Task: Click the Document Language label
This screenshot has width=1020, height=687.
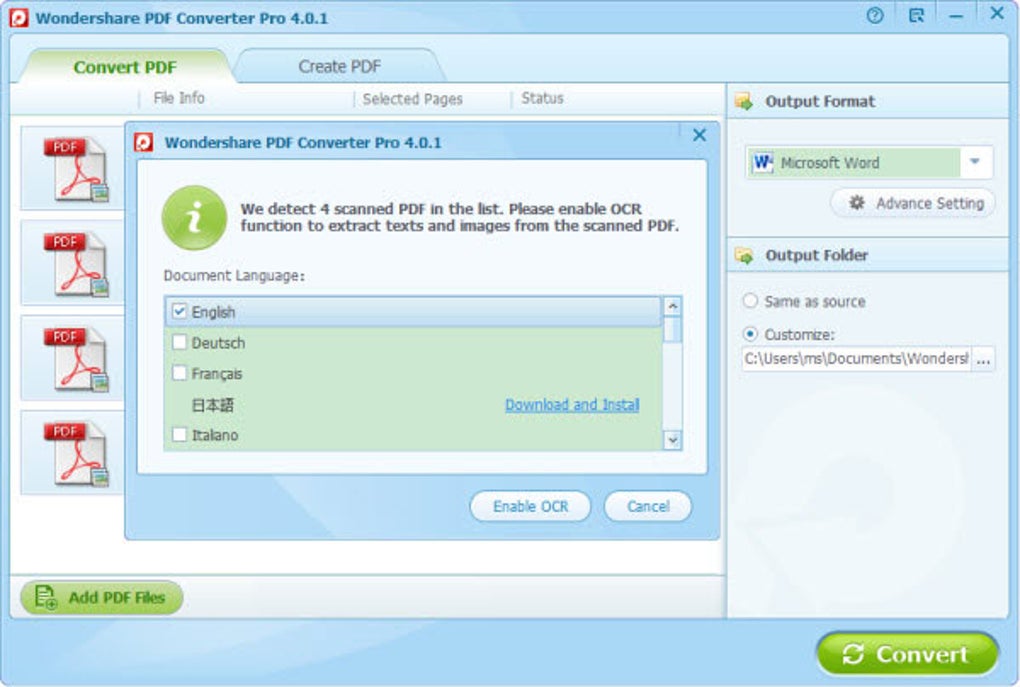Action: click(x=234, y=276)
